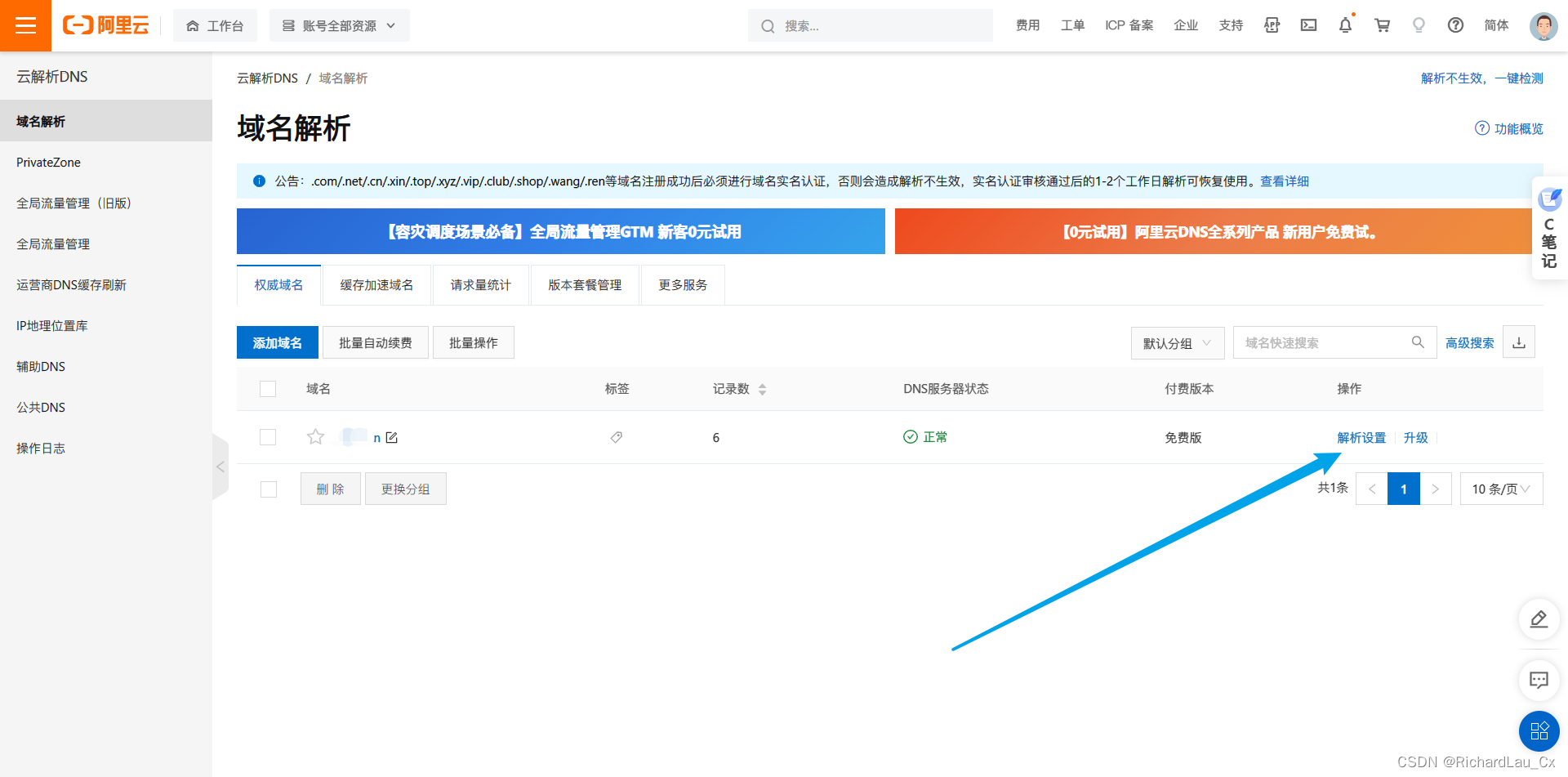Image resolution: width=1568 pixels, height=777 pixels.
Task: Click the 更换分组 button
Action: pos(405,489)
